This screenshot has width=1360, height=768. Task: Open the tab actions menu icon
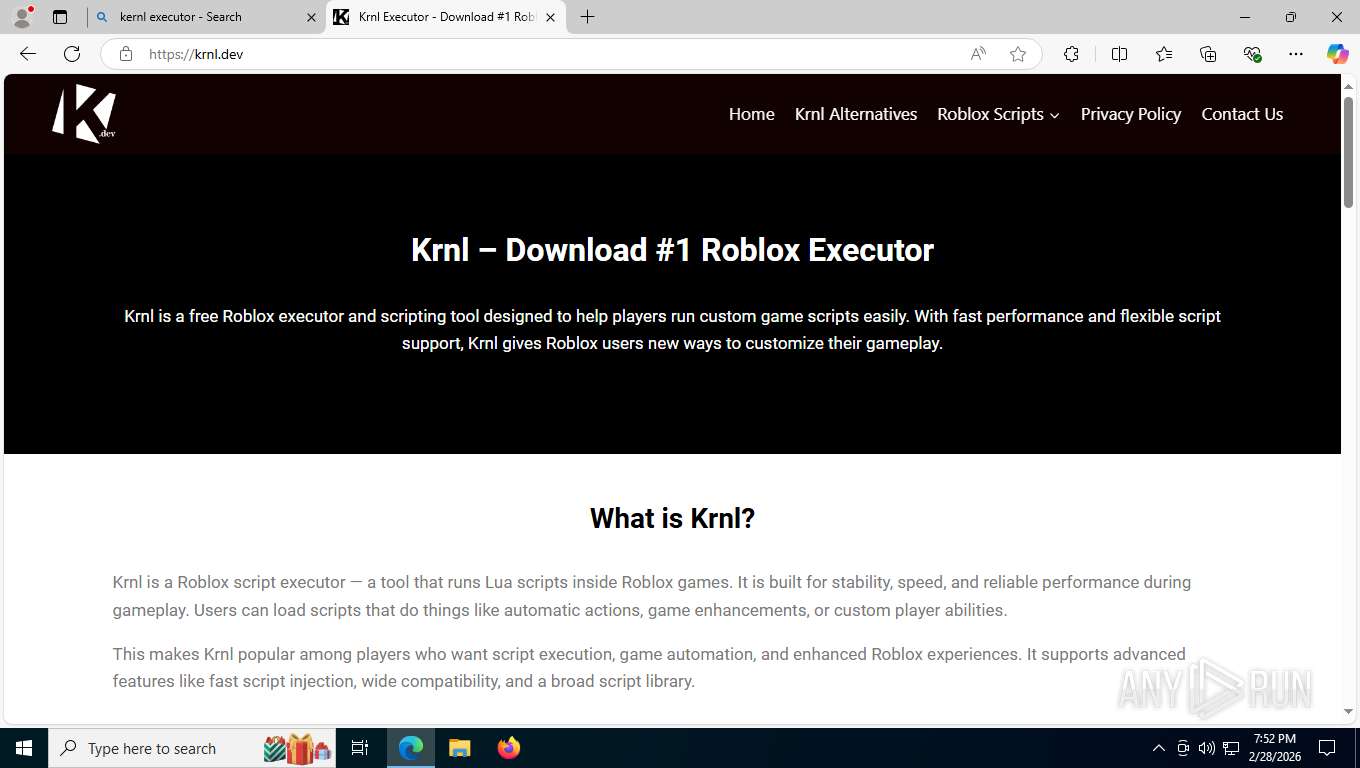[x=60, y=17]
